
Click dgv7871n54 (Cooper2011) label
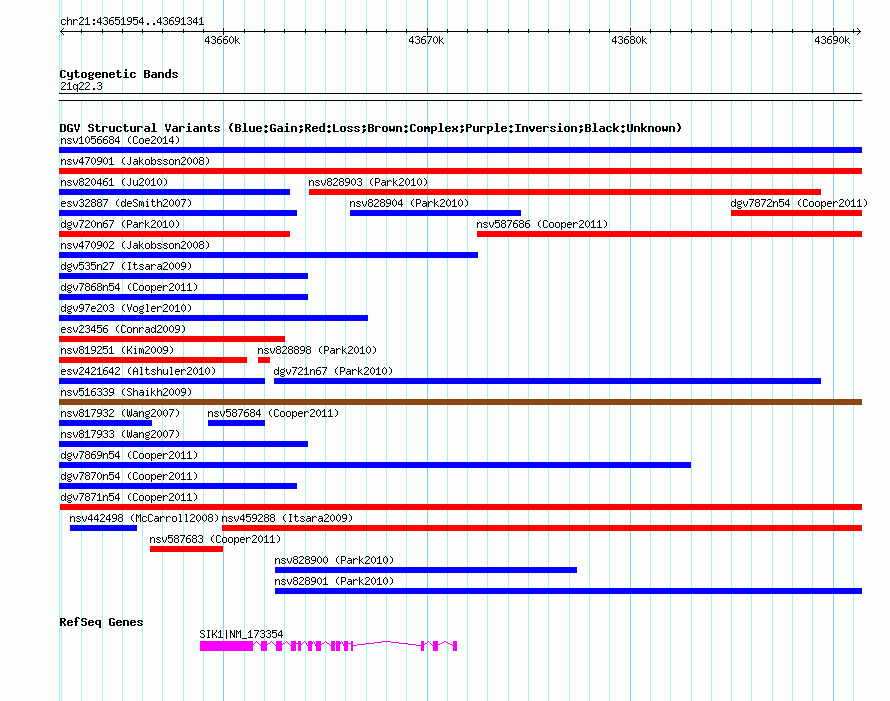[129, 497]
